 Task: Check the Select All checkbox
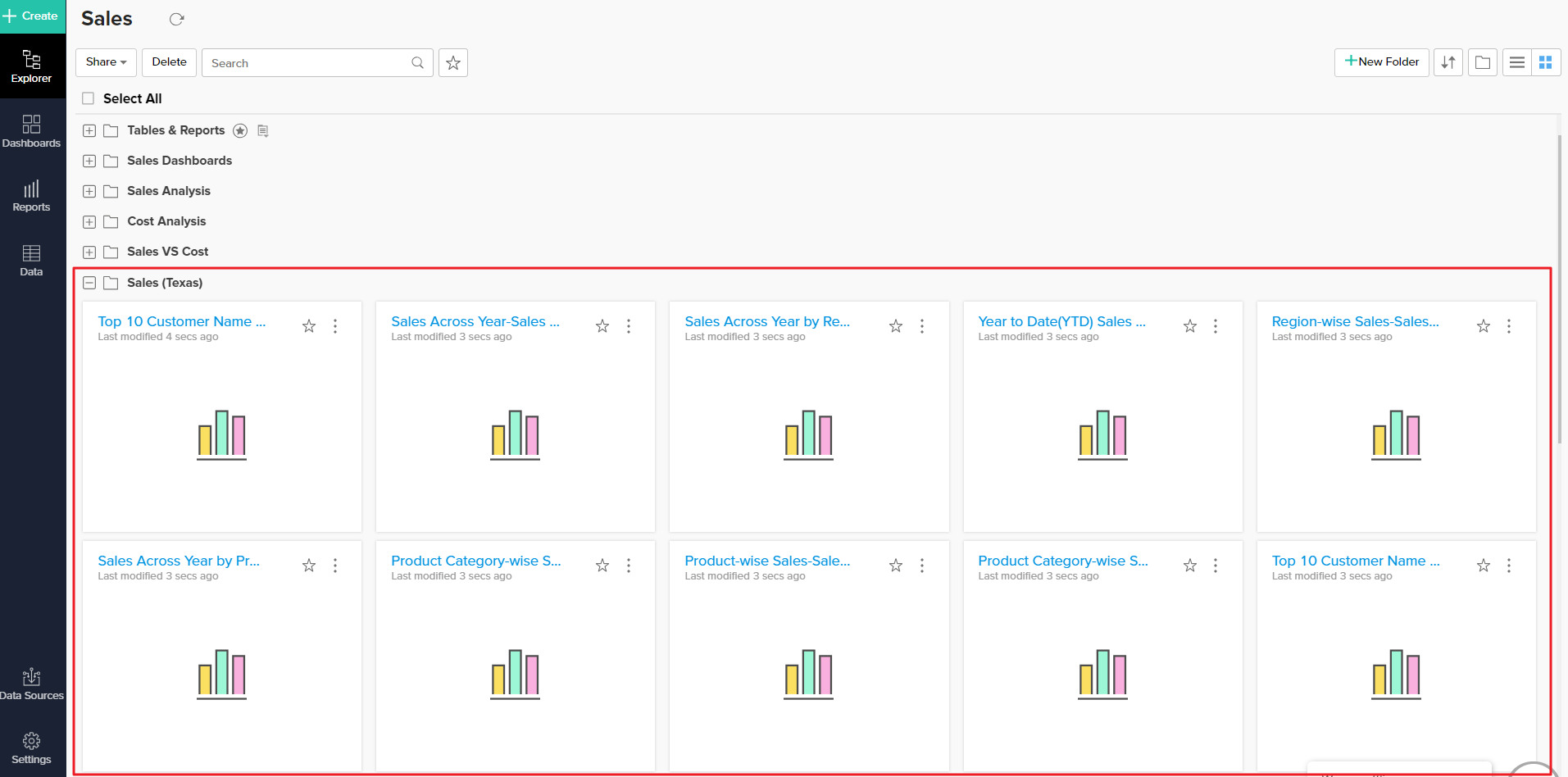(x=89, y=98)
